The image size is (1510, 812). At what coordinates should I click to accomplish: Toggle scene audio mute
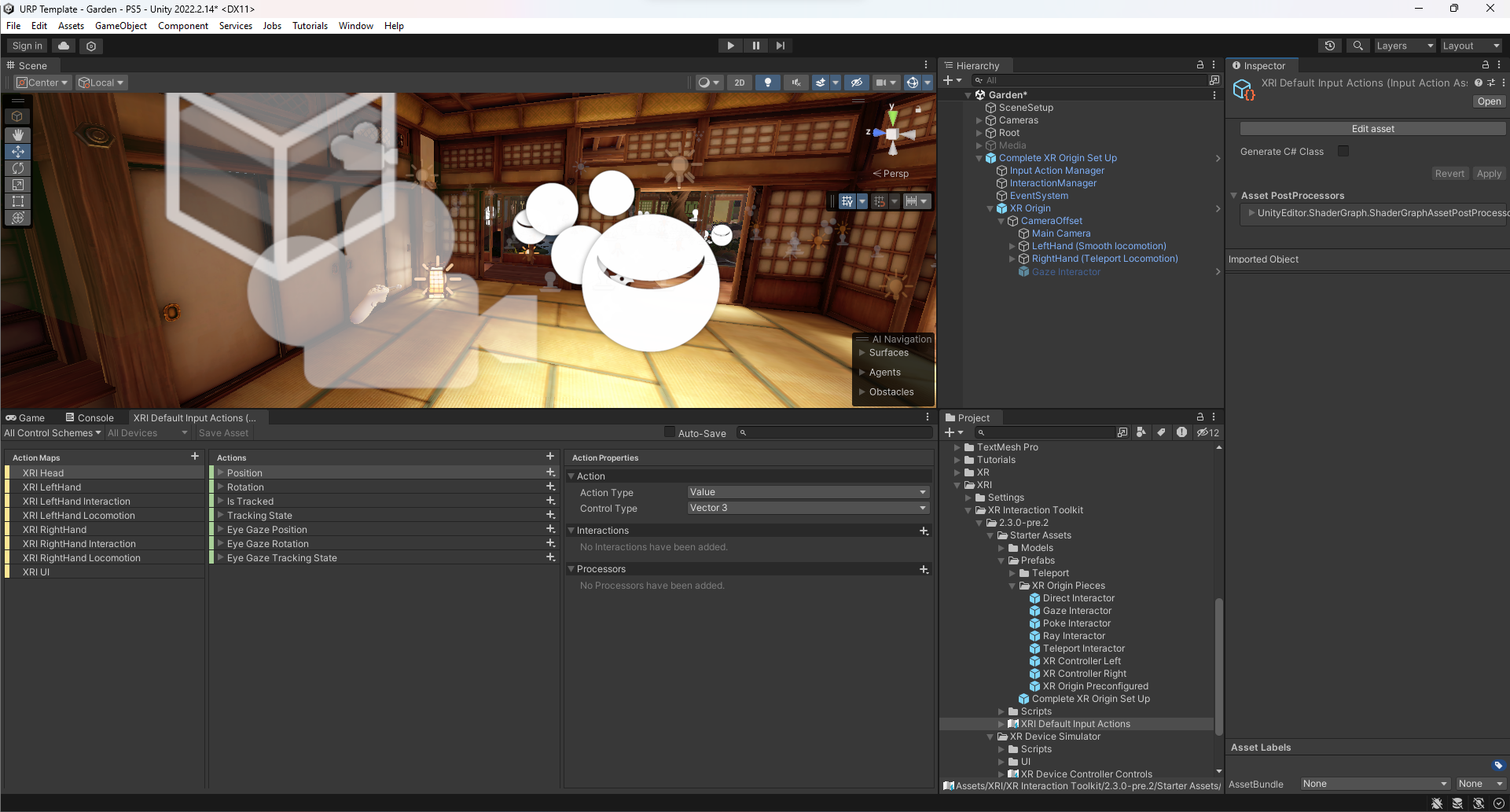(x=795, y=83)
